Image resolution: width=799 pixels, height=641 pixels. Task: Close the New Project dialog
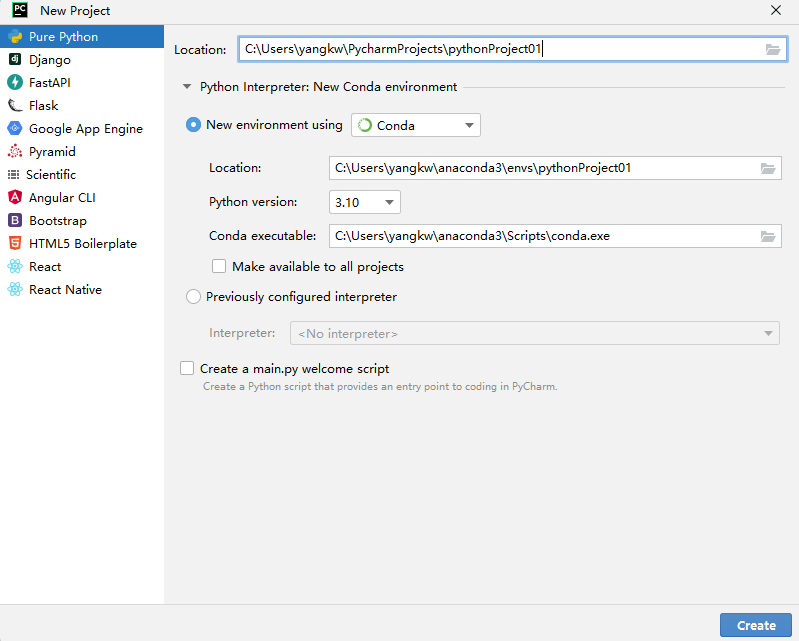point(776,10)
